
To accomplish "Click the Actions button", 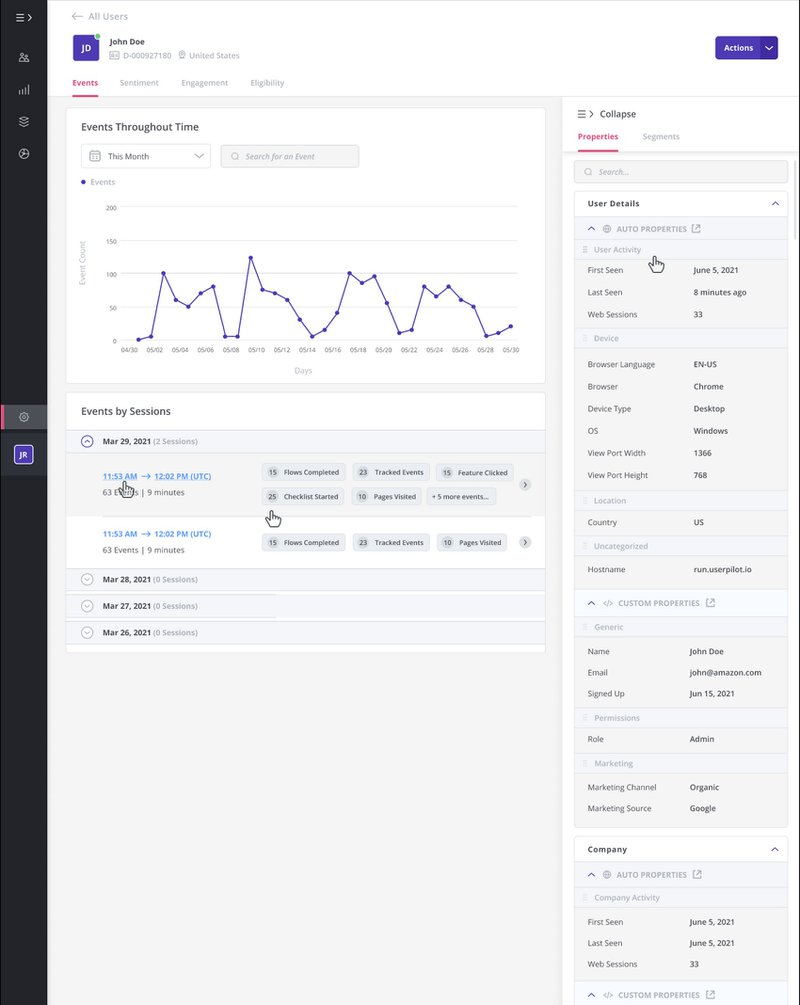I will click(x=738, y=47).
